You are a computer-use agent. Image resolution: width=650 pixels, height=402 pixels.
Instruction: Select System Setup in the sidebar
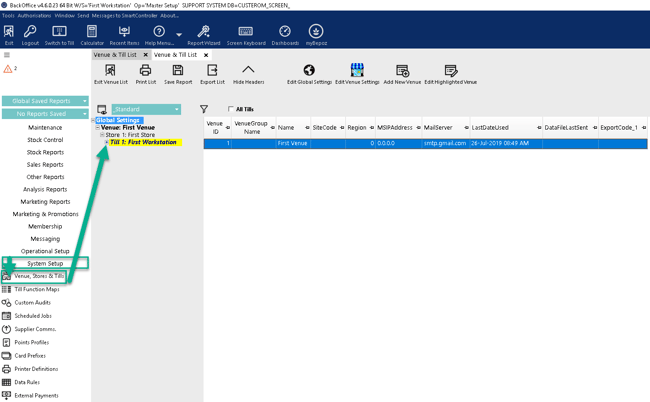point(45,264)
